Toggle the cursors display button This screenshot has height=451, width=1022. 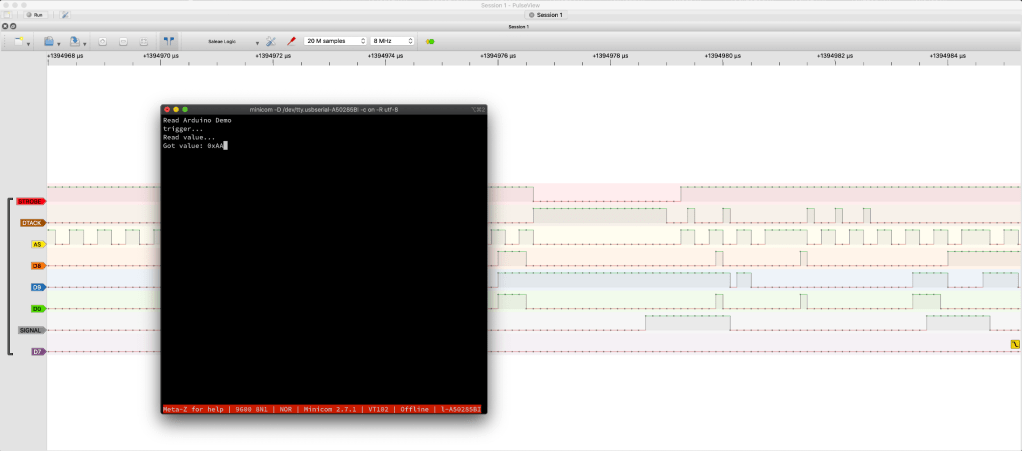pyautogui.click(x=169, y=42)
